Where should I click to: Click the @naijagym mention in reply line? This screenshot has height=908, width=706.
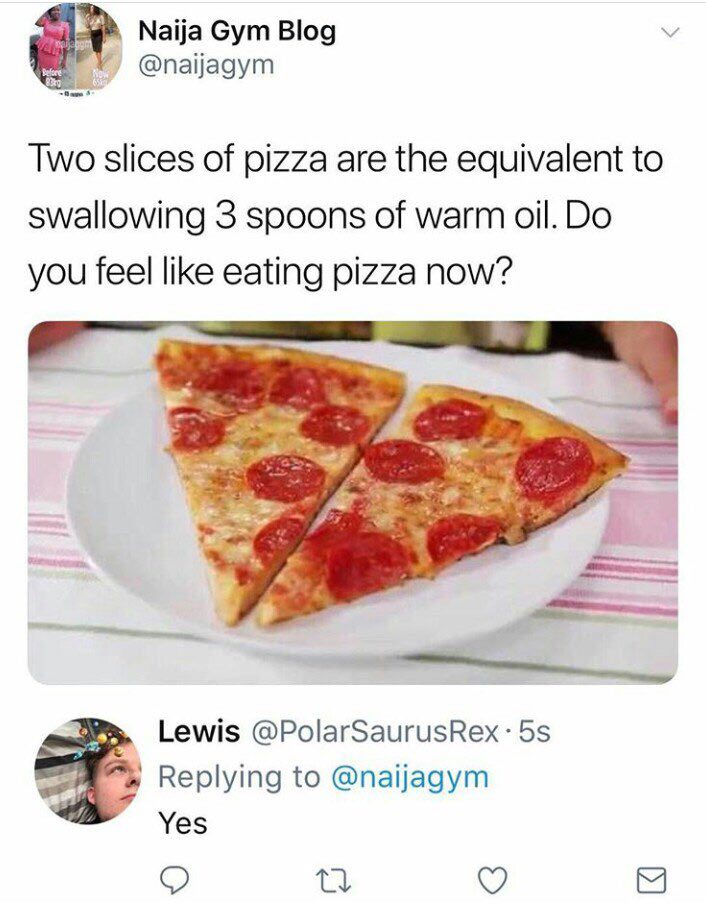[410, 777]
